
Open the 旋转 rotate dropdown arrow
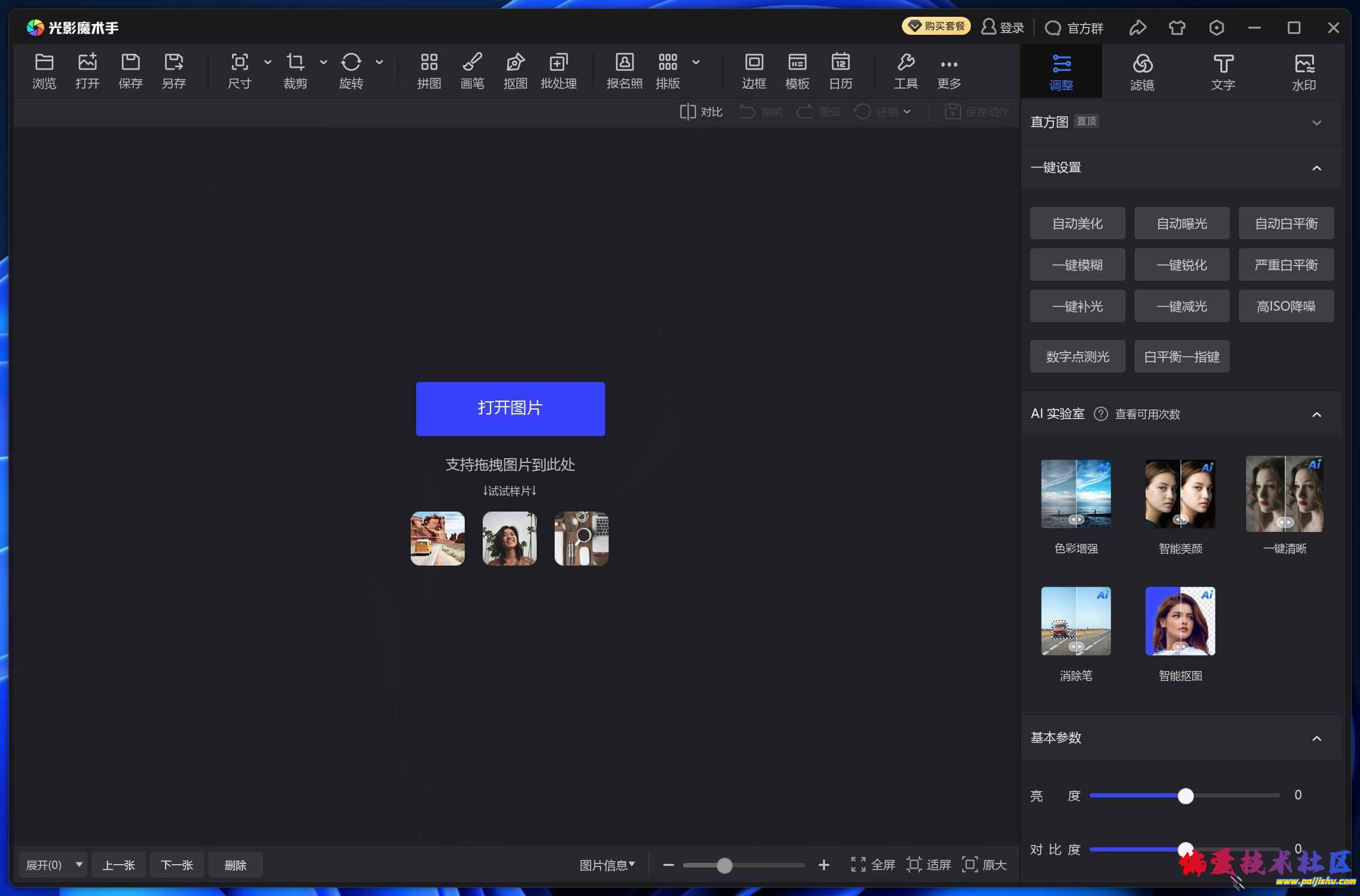[x=380, y=62]
